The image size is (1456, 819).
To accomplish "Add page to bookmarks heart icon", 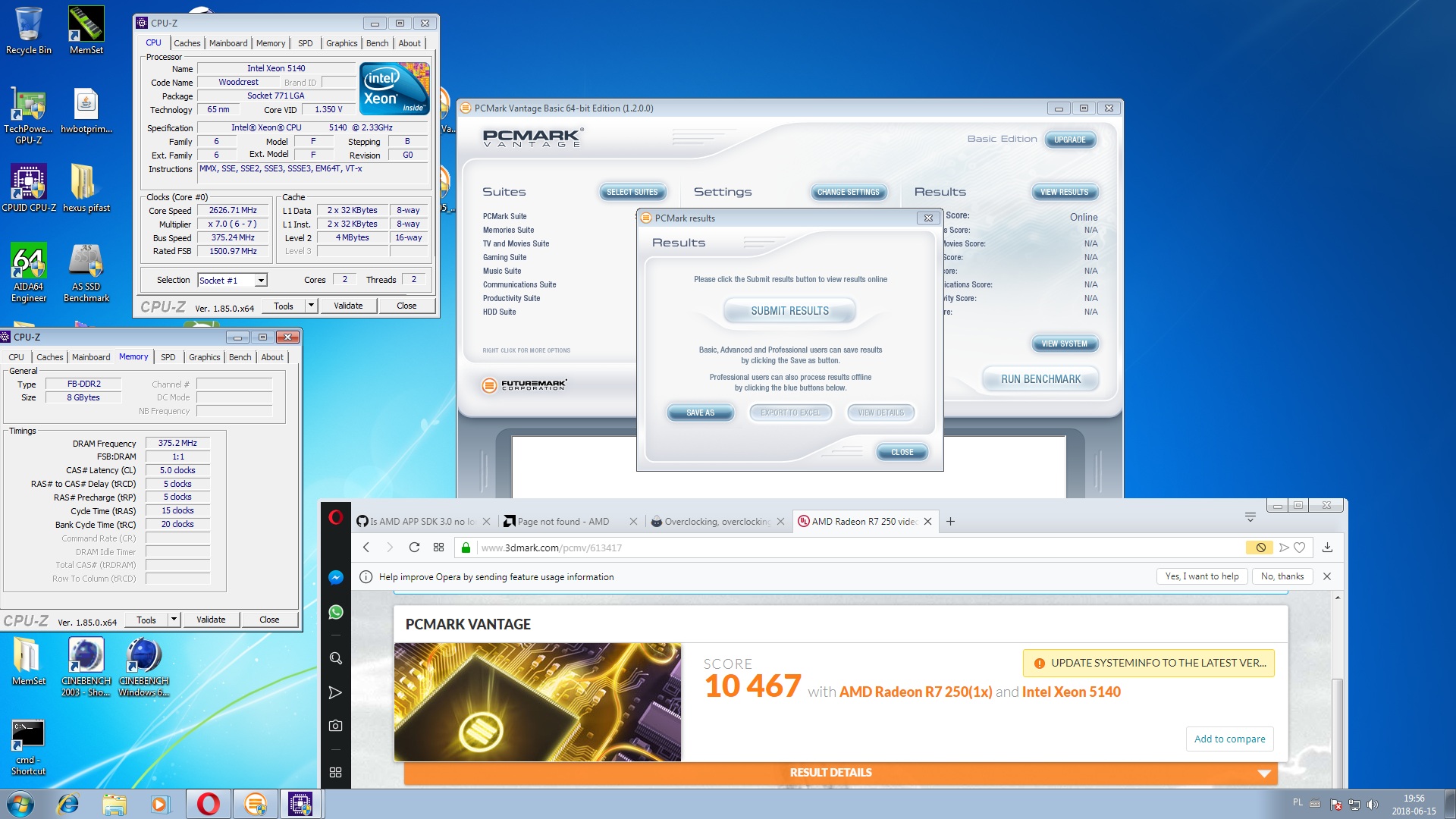I will coord(1299,548).
